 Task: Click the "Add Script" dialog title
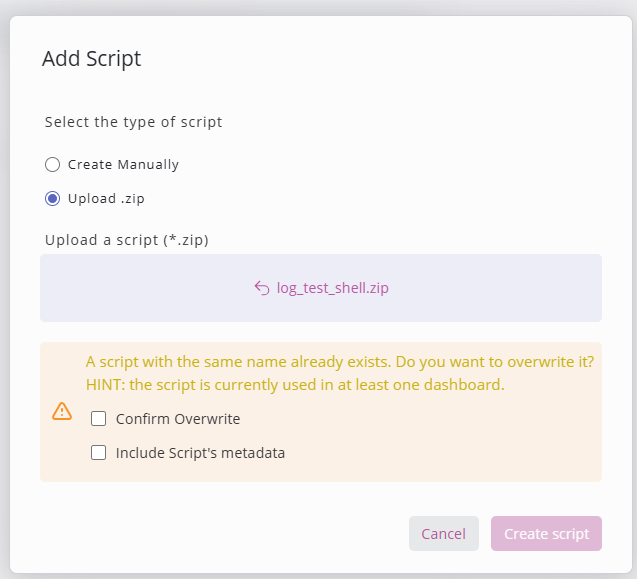(x=91, y=59)
